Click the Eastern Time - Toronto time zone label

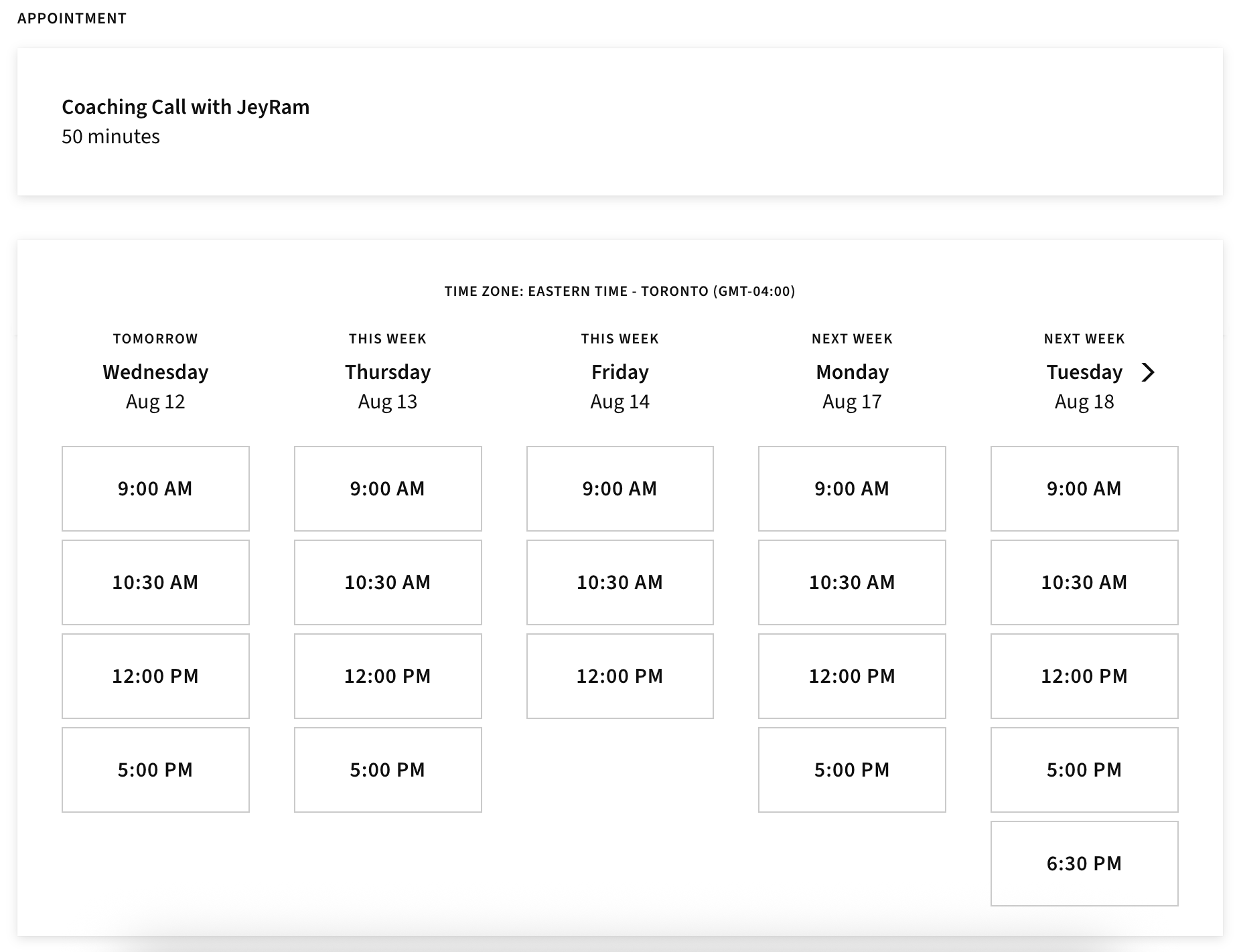(x=620, y=291)
